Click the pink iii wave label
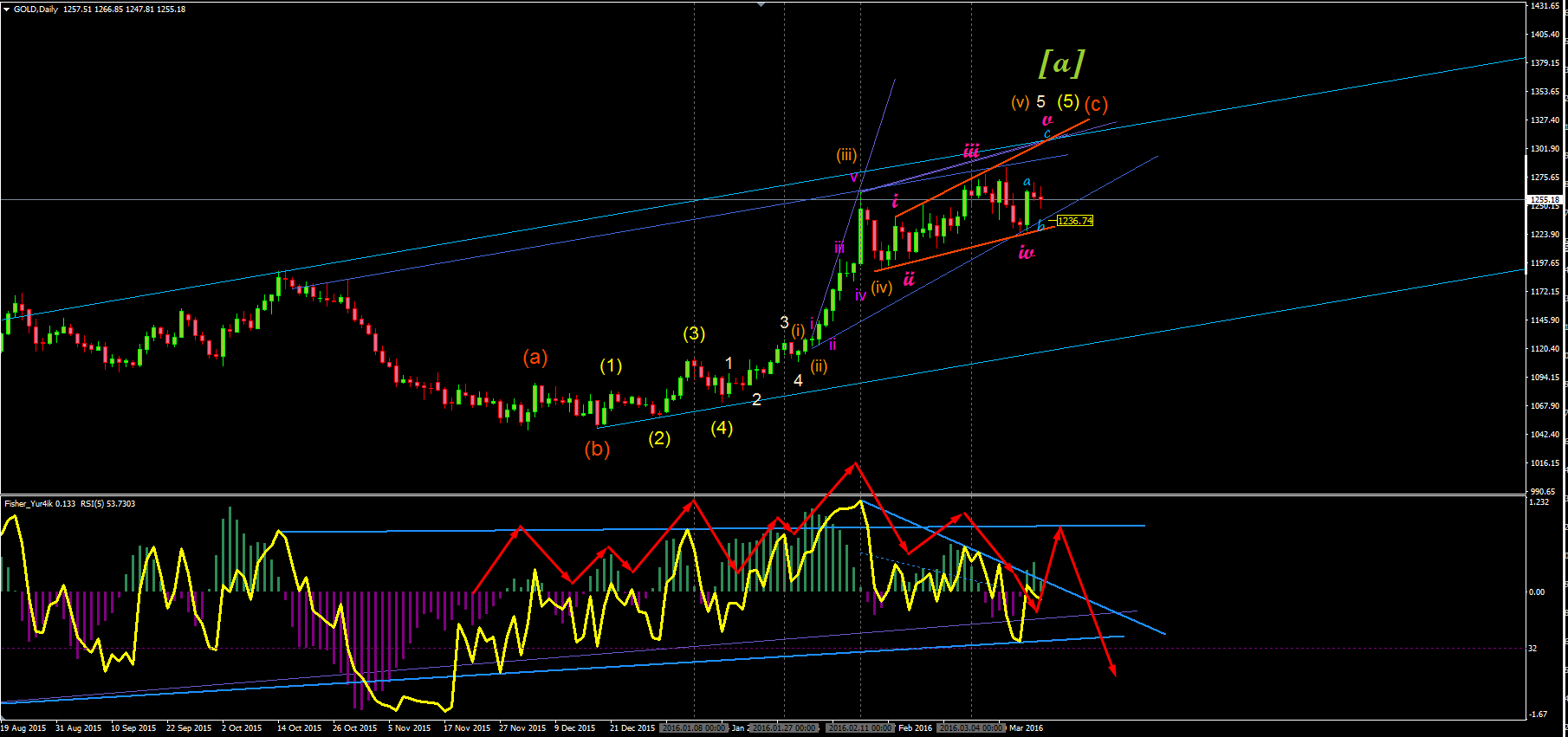Viewport: 1568px width, 737px height. pyautogui.click(x=972, y=151)
